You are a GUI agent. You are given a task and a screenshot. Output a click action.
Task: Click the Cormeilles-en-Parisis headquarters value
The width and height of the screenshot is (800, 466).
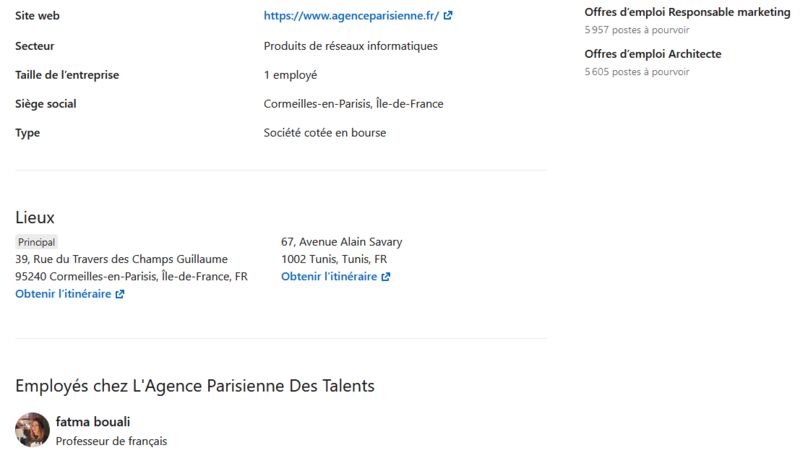353,104
